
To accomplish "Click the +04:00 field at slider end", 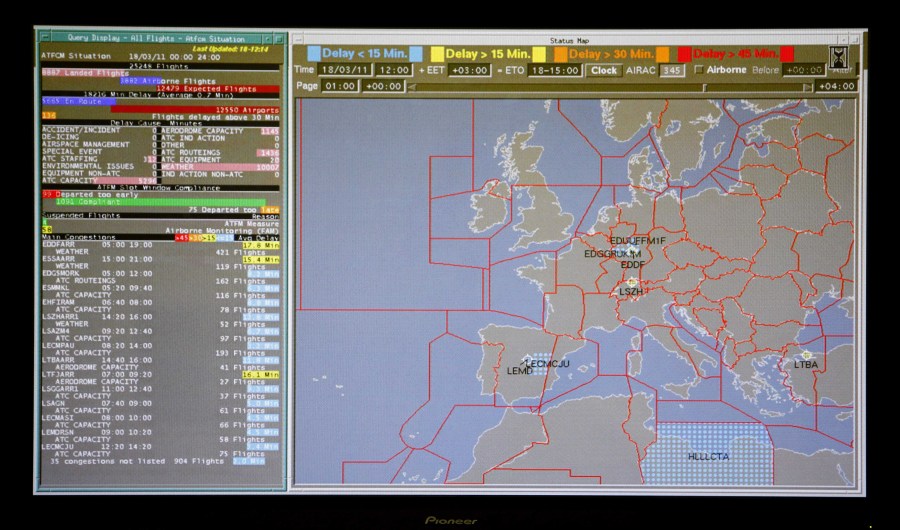I will [x=836, y=86].
